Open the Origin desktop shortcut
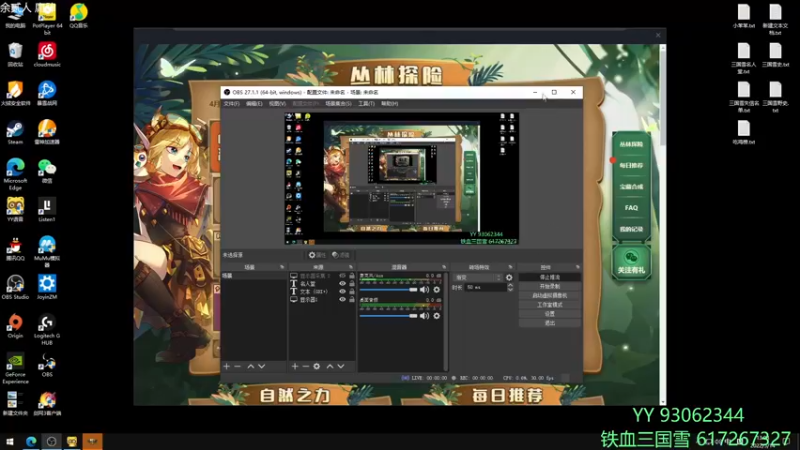 15,327
